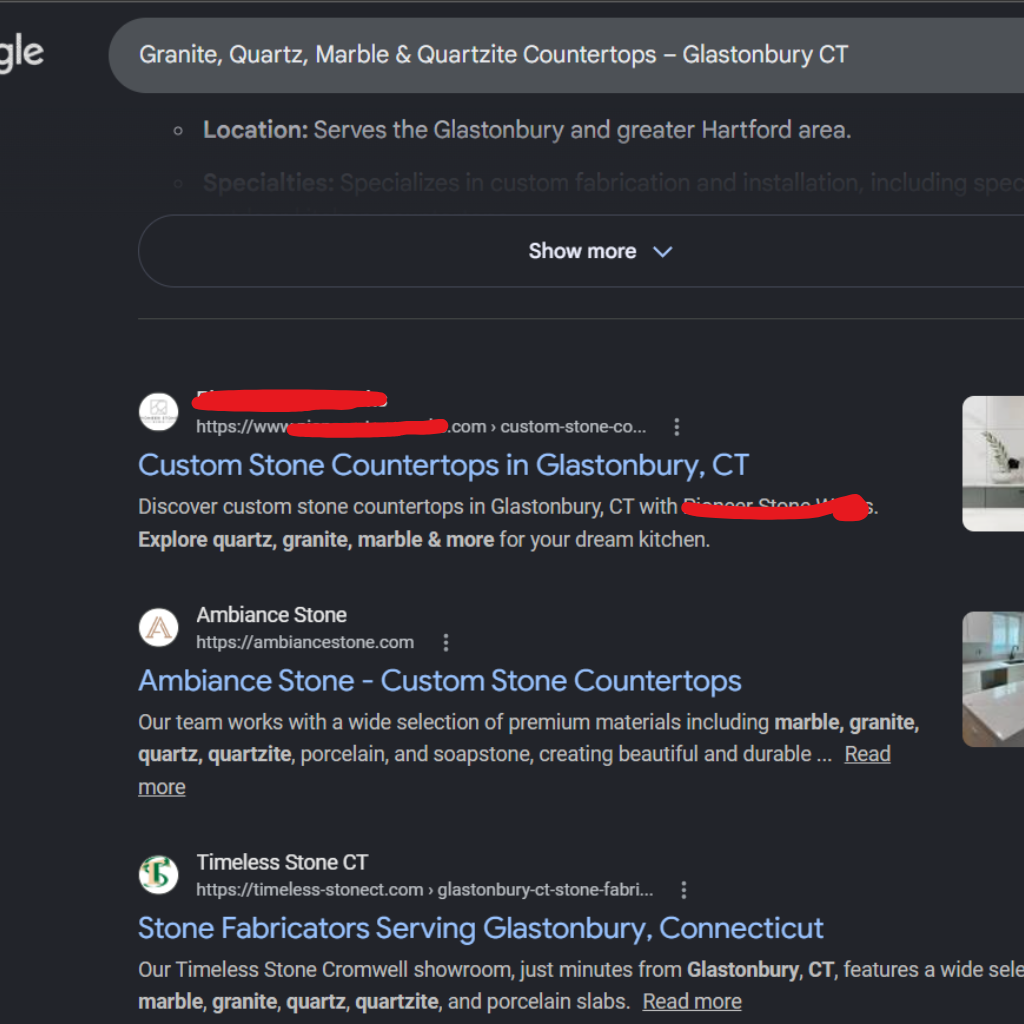Click the ambiancestone.com URL text
This screenshot has width=1024, height=1024.
(x=305, y=643)
